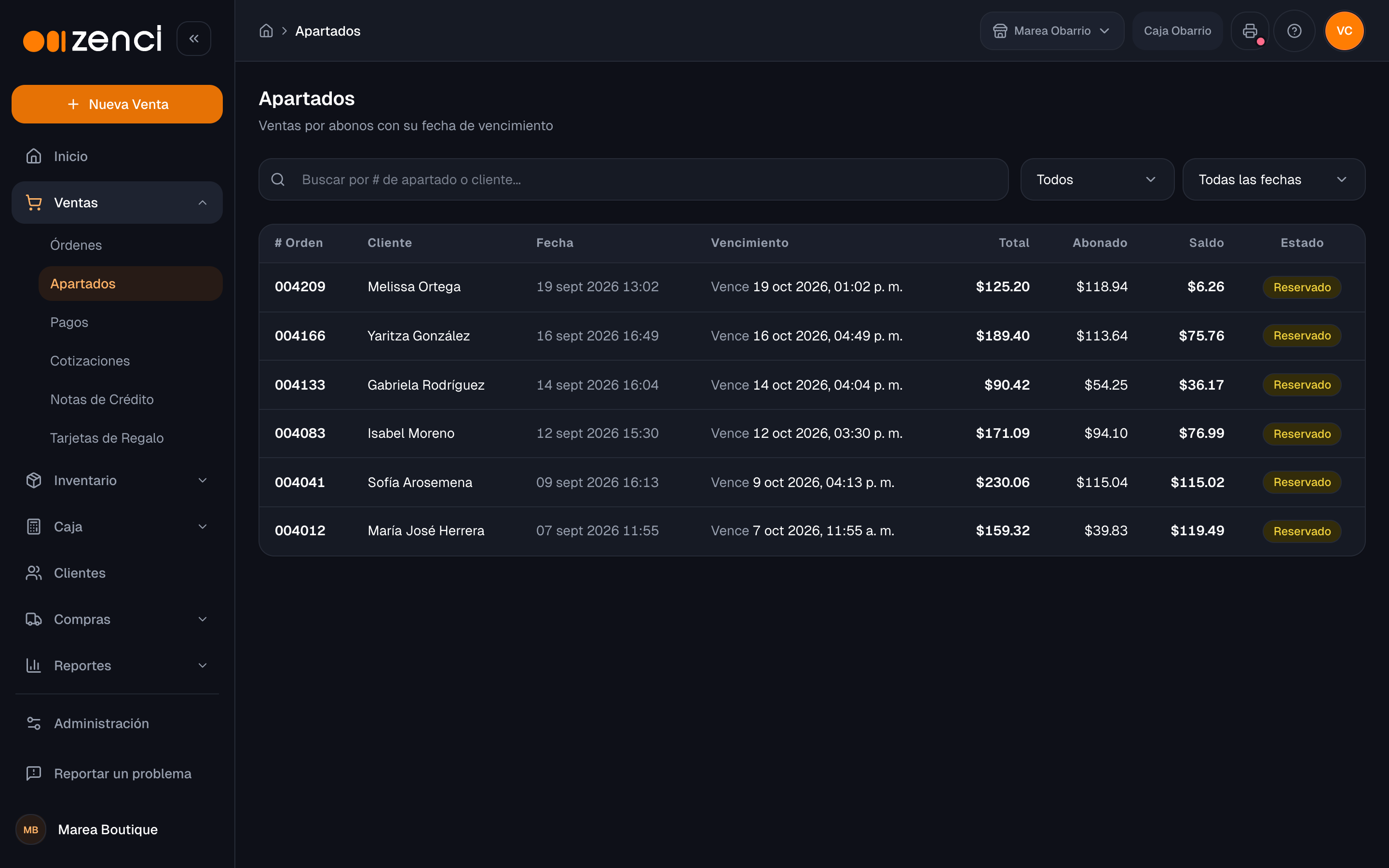This screenshot has width=1389, height=868.
Task: Select client Gabriela Rodríguez in the table
Action: click(426, 385)
